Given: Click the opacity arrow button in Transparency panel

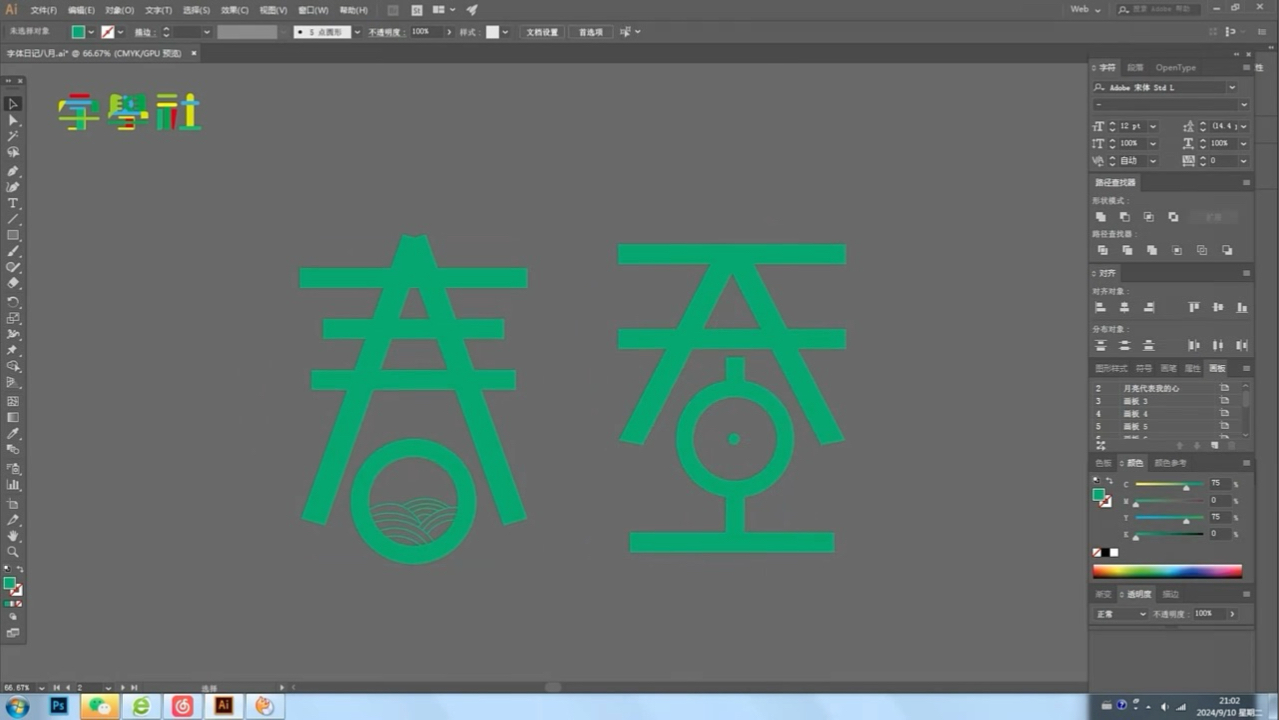Looking at the screenshot, I should [1232, 614].
